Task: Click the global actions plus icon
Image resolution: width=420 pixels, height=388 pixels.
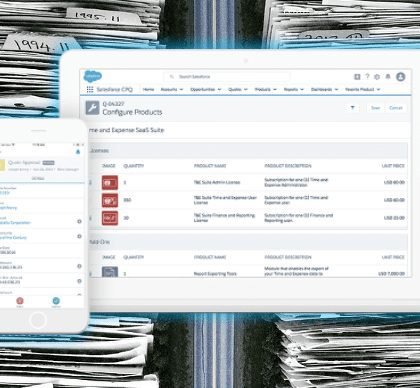Action: [357, 77]
